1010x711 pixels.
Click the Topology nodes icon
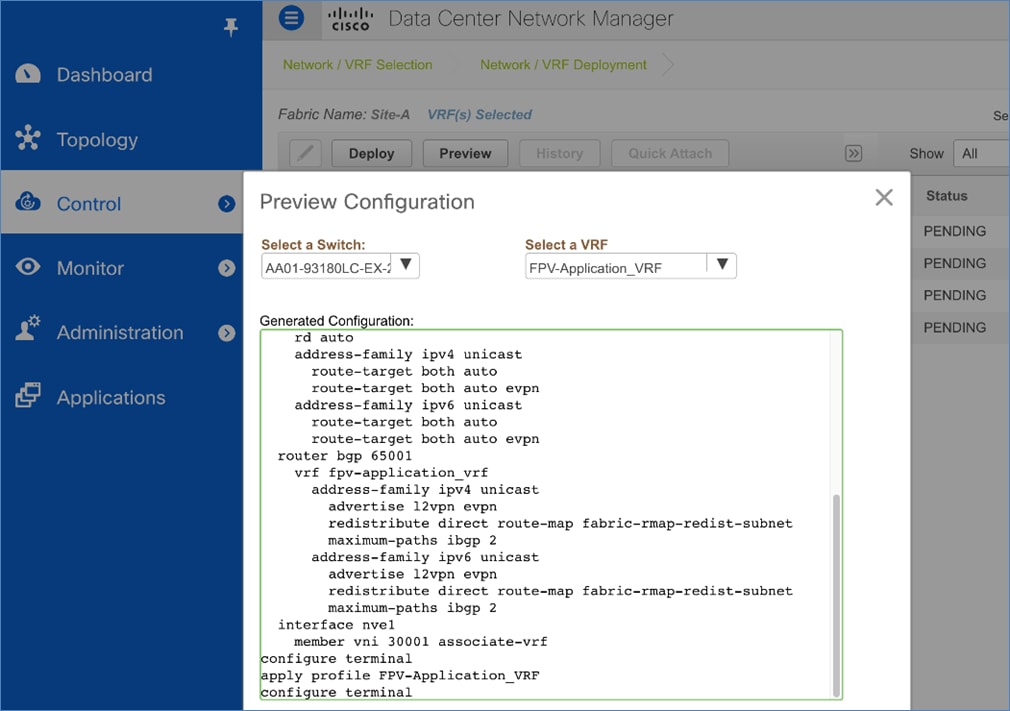tap(28, 138)
